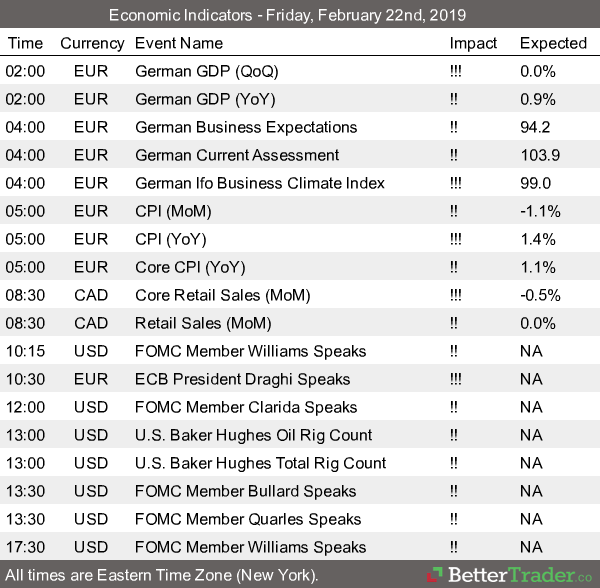This screenshot has width=600, height=588.
Task: Click U.S. Baker Hughes Total Rig Count
Action: (260, 463)
